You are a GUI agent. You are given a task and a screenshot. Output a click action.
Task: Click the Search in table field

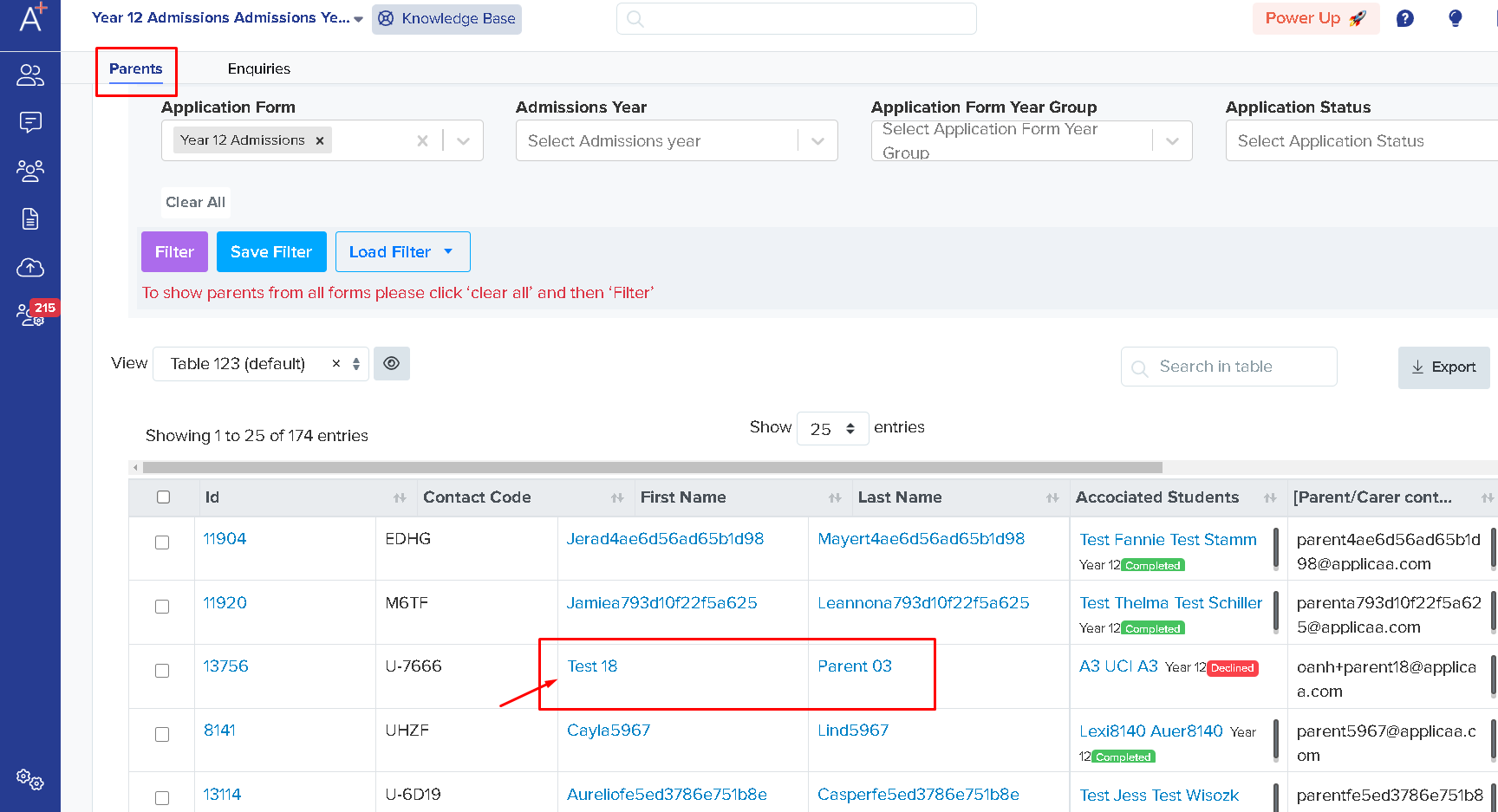coord(1228,367)
